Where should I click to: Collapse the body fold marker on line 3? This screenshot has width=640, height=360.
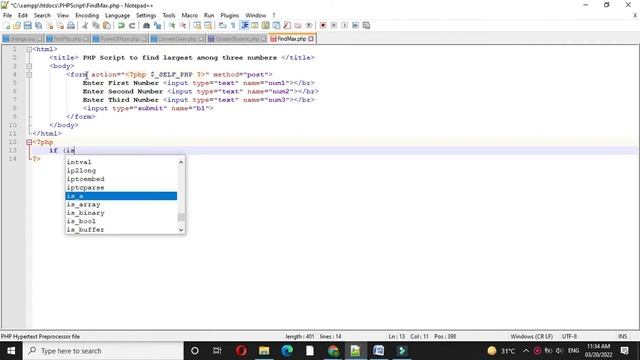click(x=29, y=66)
